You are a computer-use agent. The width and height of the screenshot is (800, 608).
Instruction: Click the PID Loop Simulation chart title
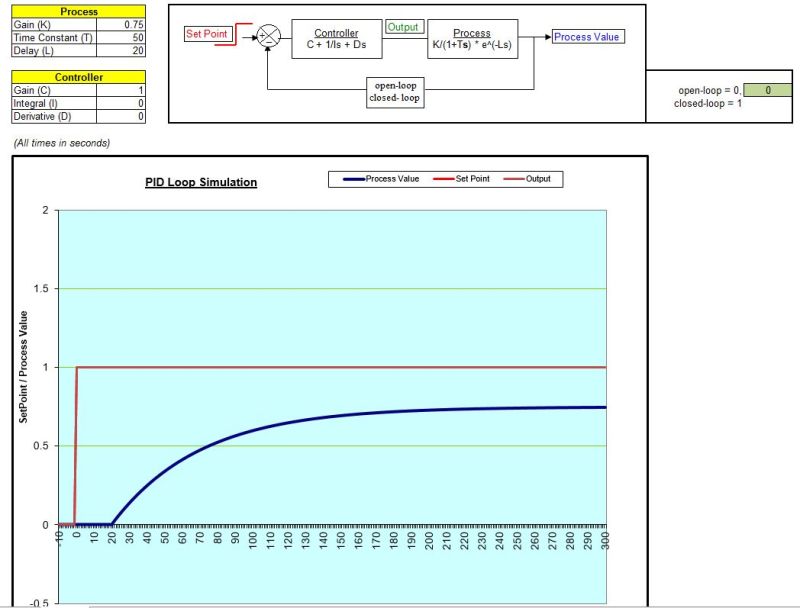point(200,182)
